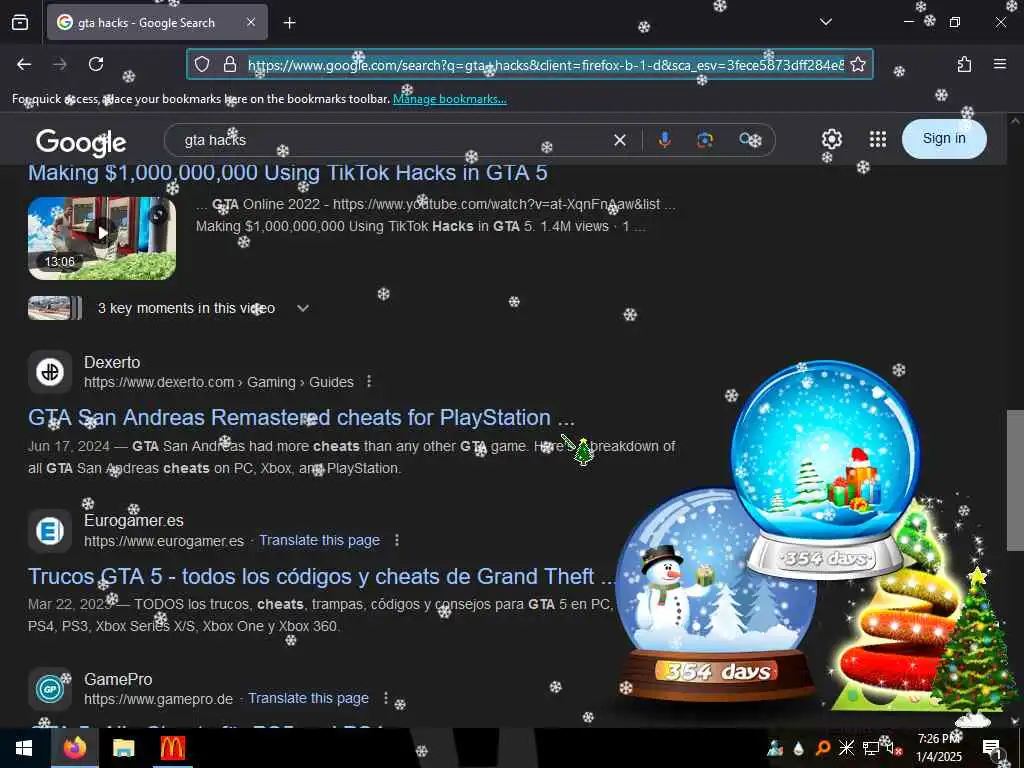Open the Google apps grid
The height and width of the screenshot is (768, 1024).
878,139
